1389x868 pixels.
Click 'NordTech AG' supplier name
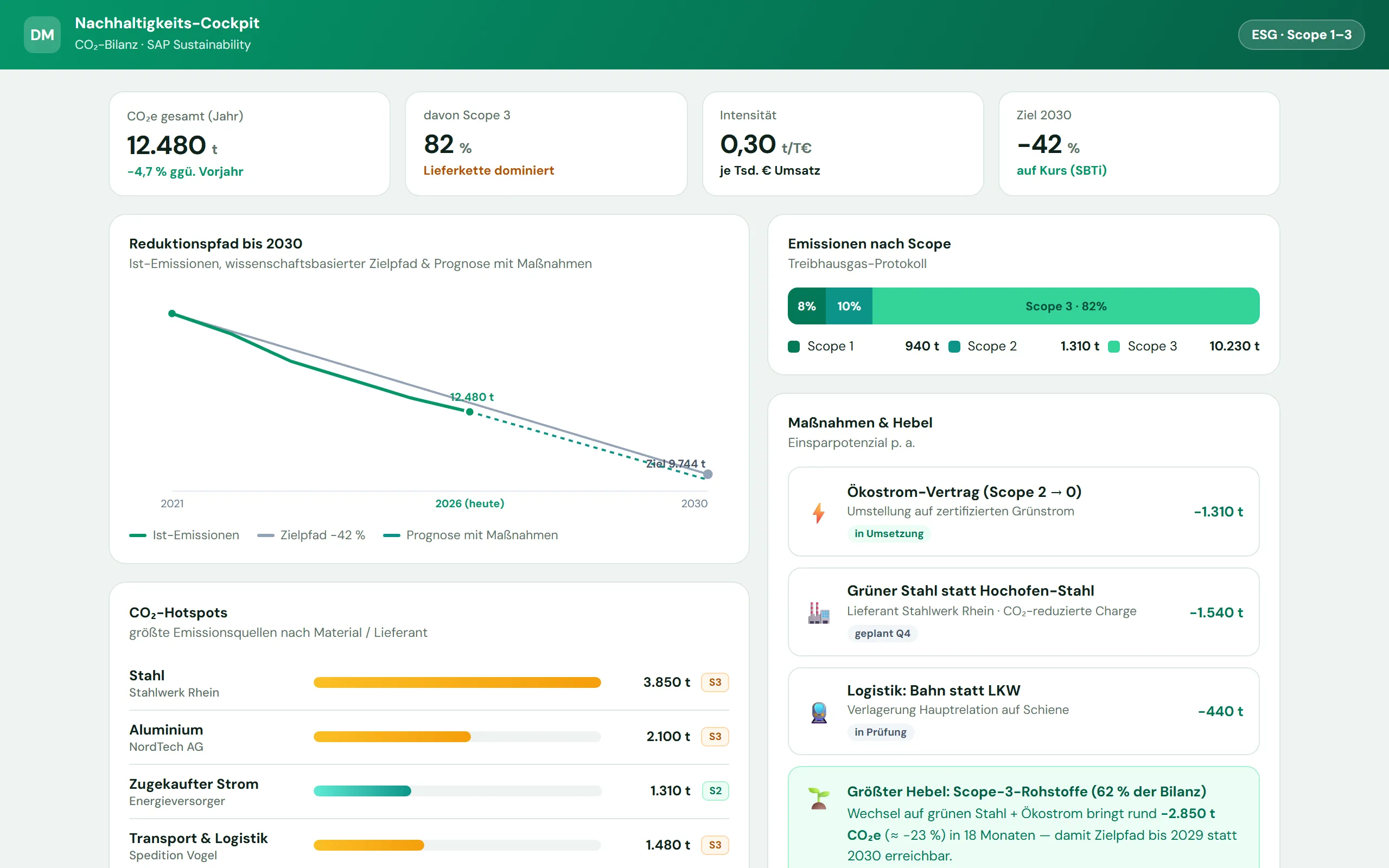coord(166,747)
